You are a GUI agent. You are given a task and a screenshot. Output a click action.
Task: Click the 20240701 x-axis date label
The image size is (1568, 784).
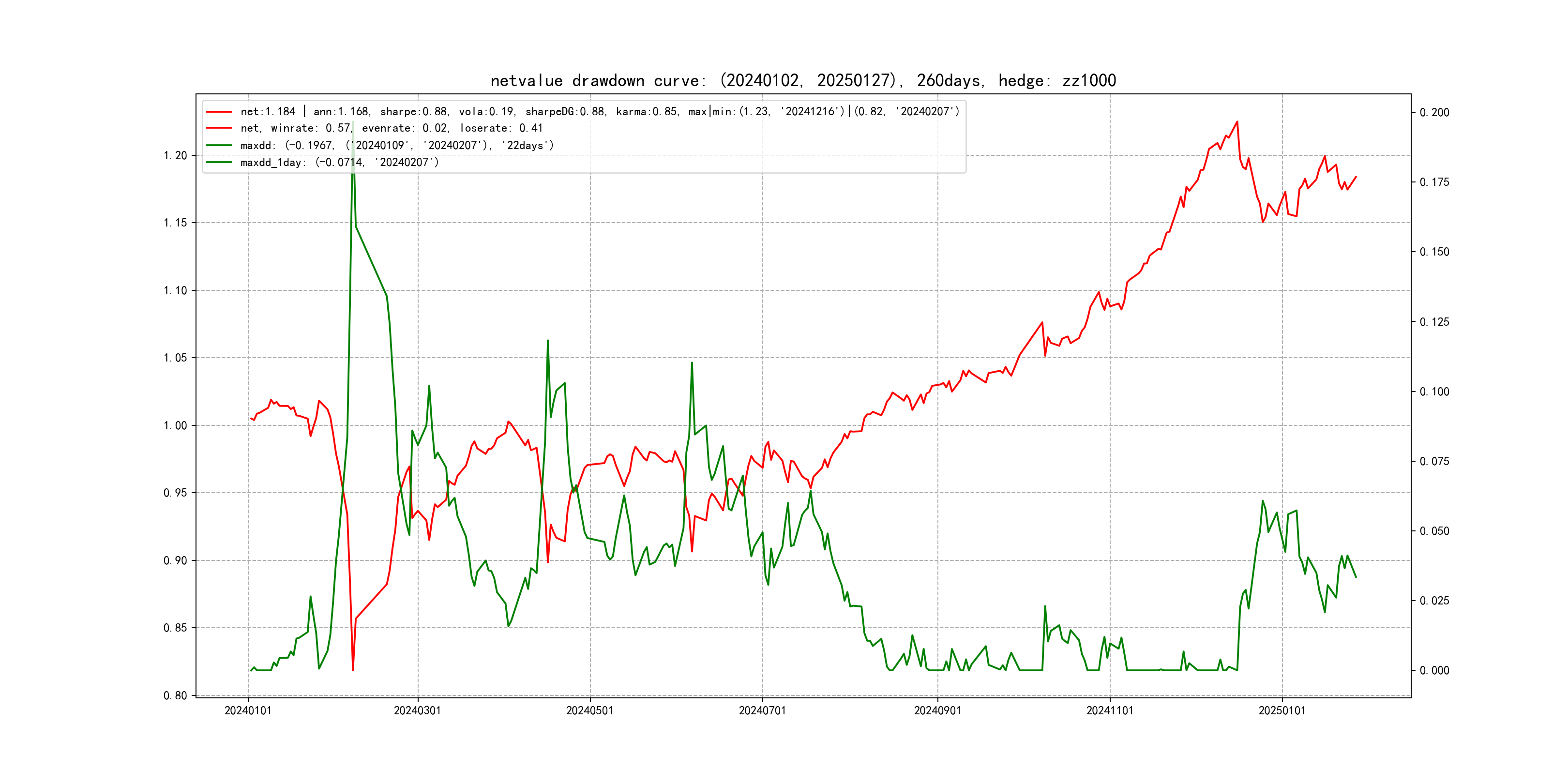tap(762, 711)
